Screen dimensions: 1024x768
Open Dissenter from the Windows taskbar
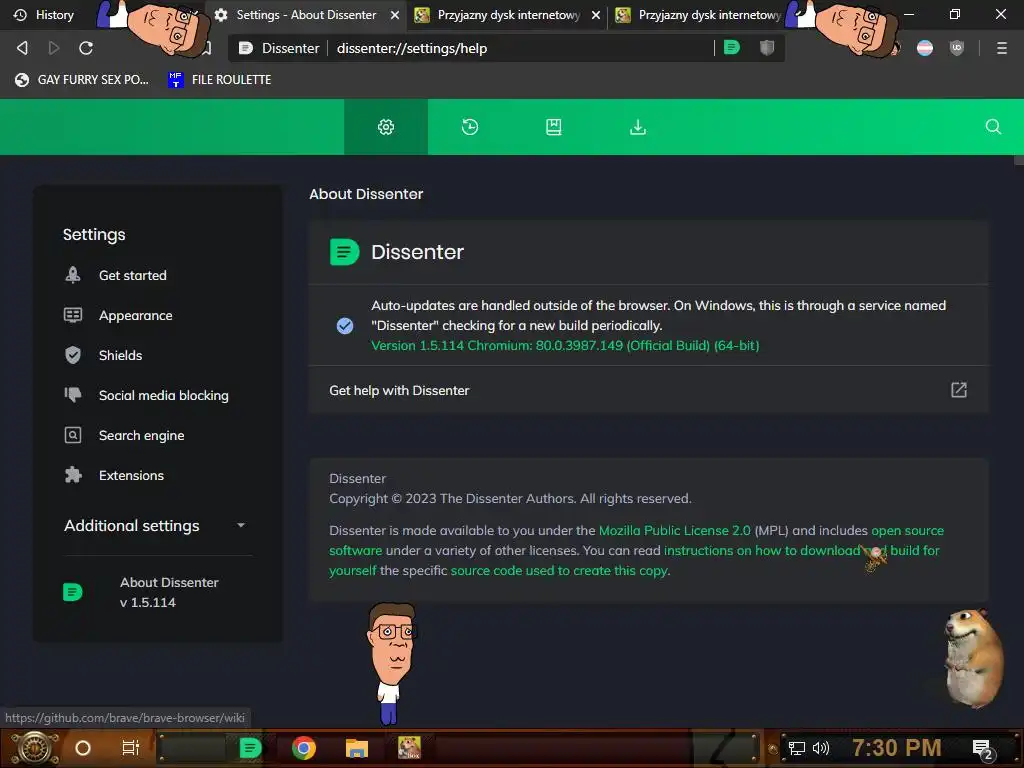(x=250, y=748)
